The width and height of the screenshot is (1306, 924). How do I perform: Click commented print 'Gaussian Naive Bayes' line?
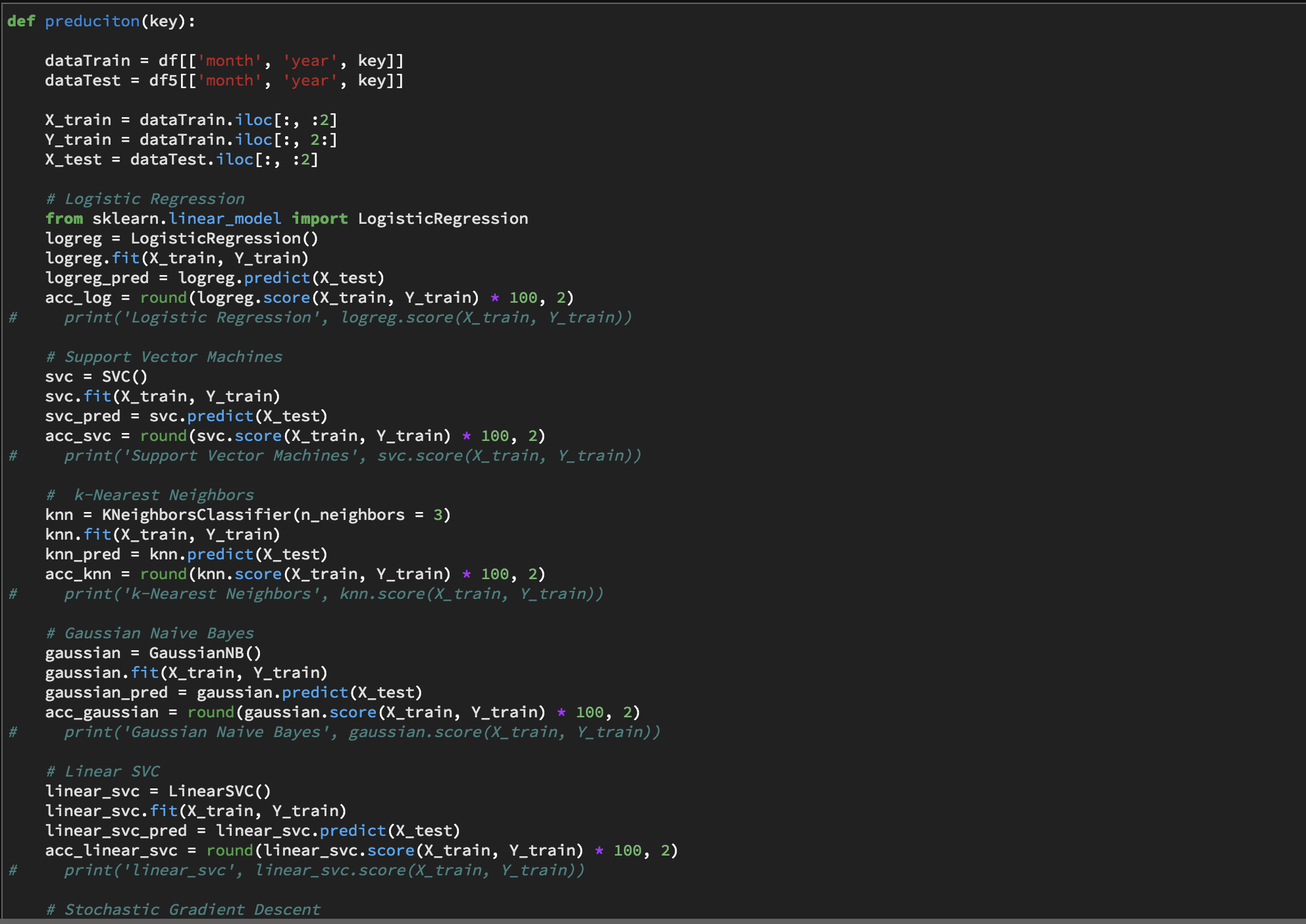click(x=334, y=732)
